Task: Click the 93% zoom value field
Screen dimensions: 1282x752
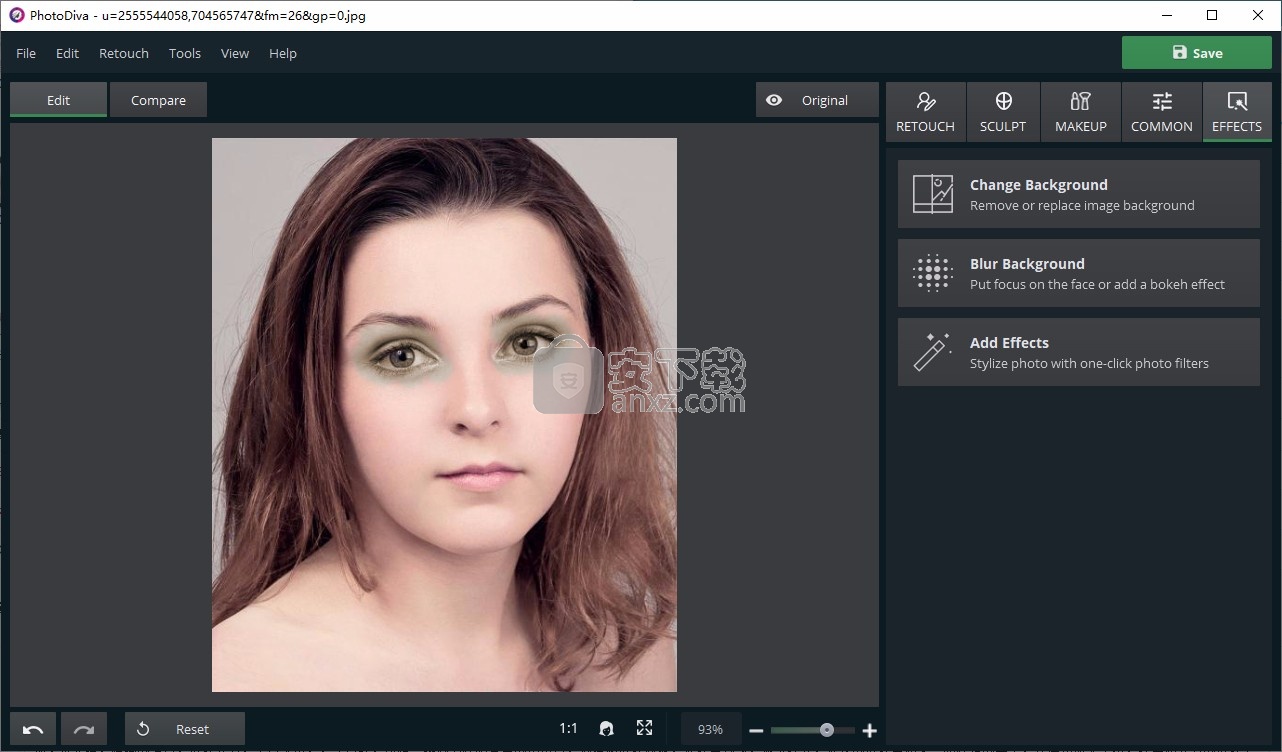Action: pyautogui.click(x=710, y=729)
